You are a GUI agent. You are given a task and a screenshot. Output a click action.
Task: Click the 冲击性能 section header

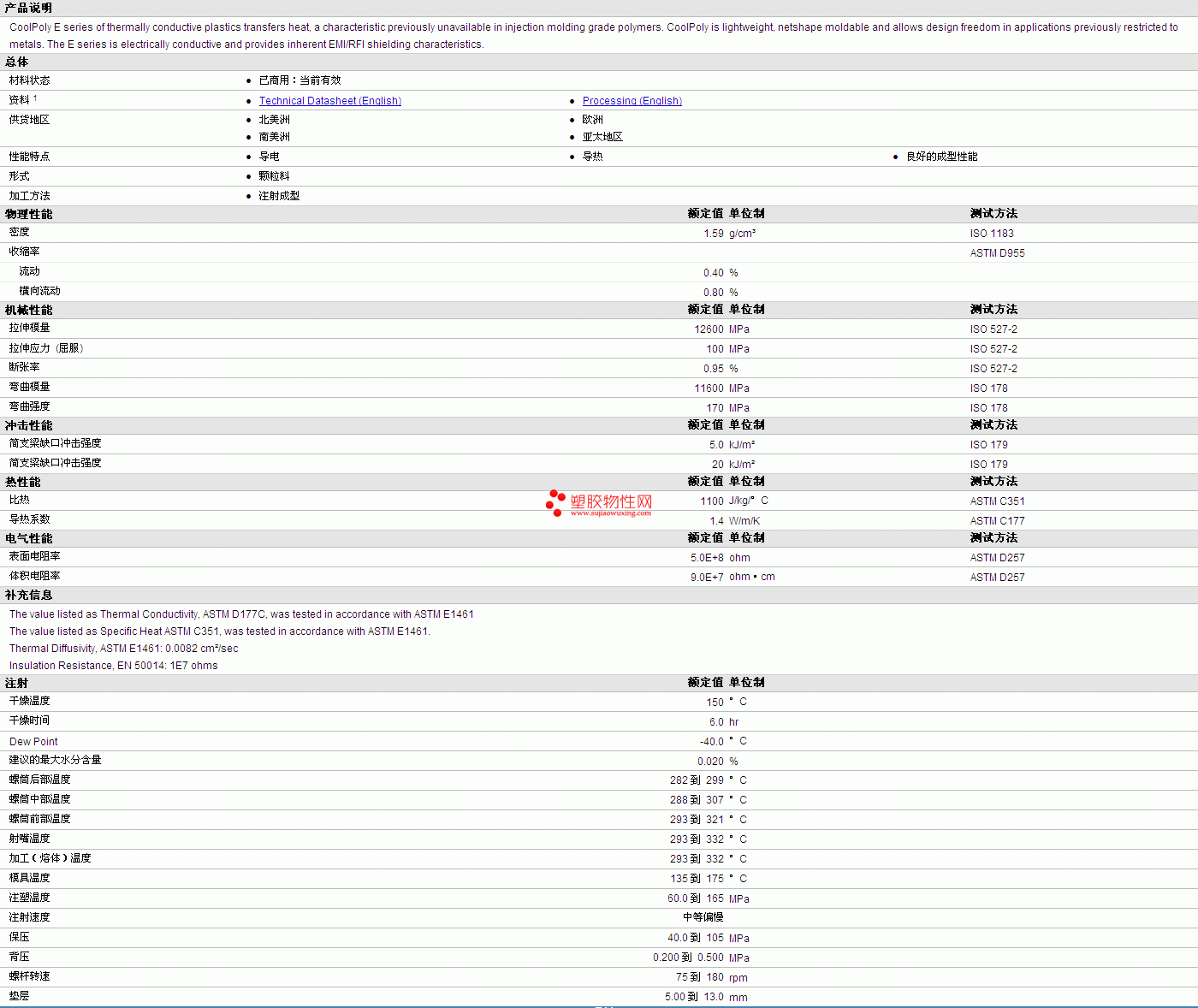pyautogui.click(x=28, y=425)
